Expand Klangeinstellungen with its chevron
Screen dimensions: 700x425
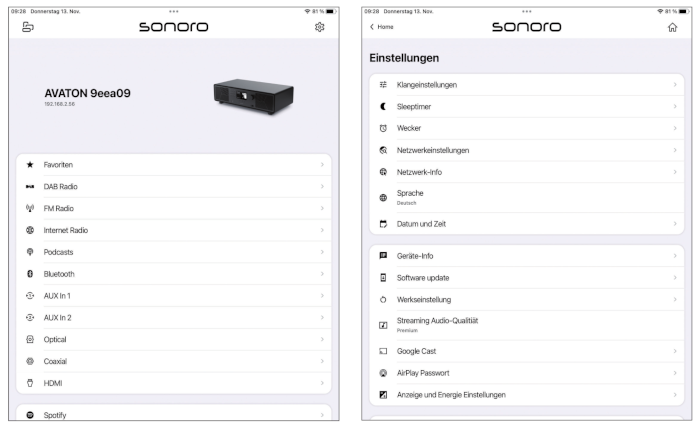(x=675, y=84)
